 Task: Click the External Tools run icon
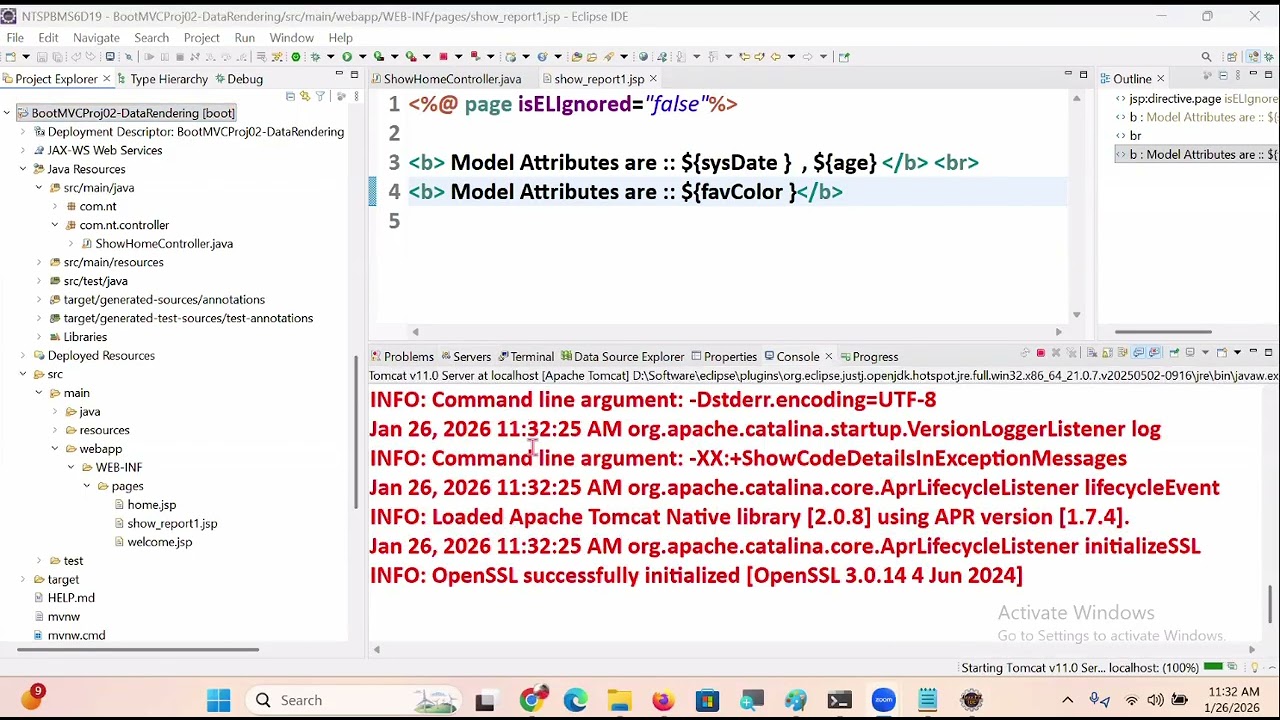coord(410,56)
